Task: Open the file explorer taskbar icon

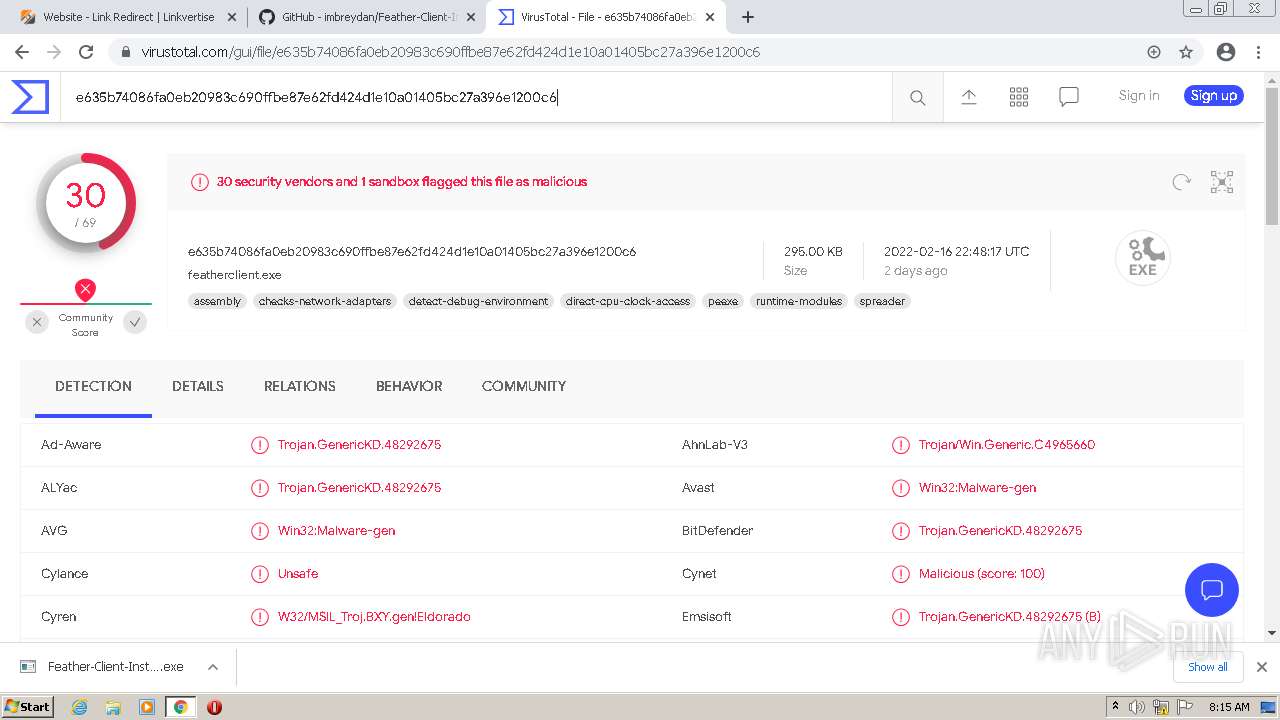Action: click(x=113, y=707)
